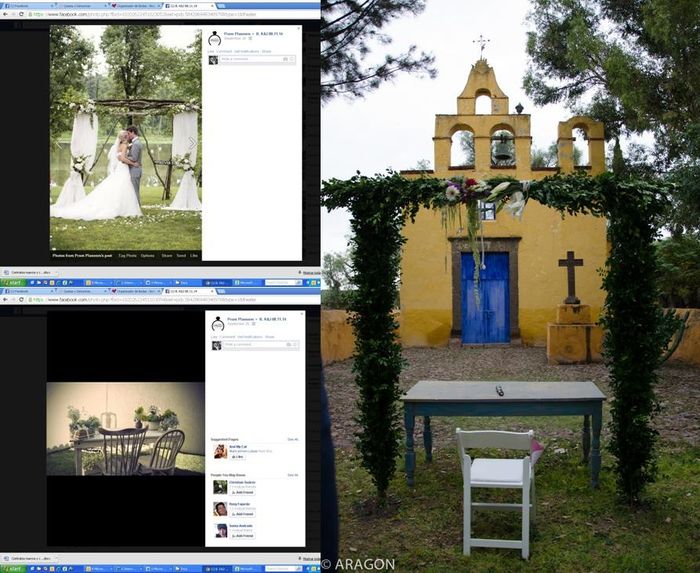This screenshot has width=700, height=573.
Task: Click the forward arrow in the upper browser
Action: [x=13, y=14]
